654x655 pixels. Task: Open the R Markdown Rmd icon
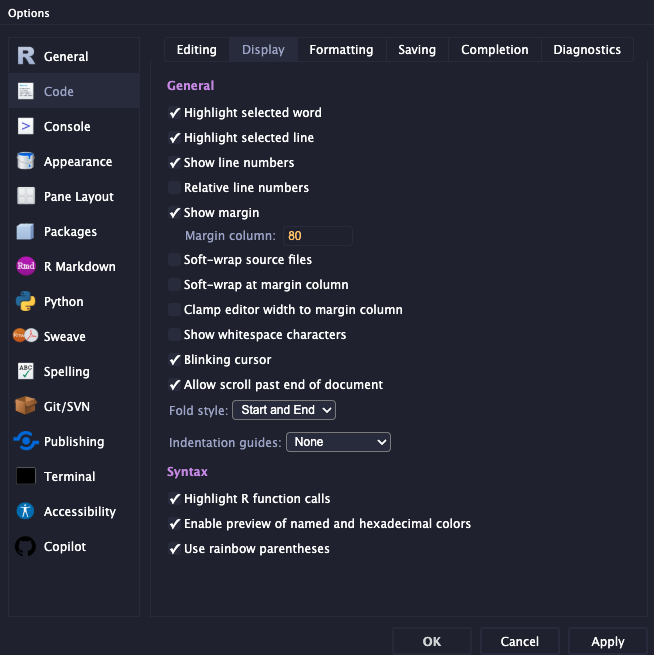26,267
